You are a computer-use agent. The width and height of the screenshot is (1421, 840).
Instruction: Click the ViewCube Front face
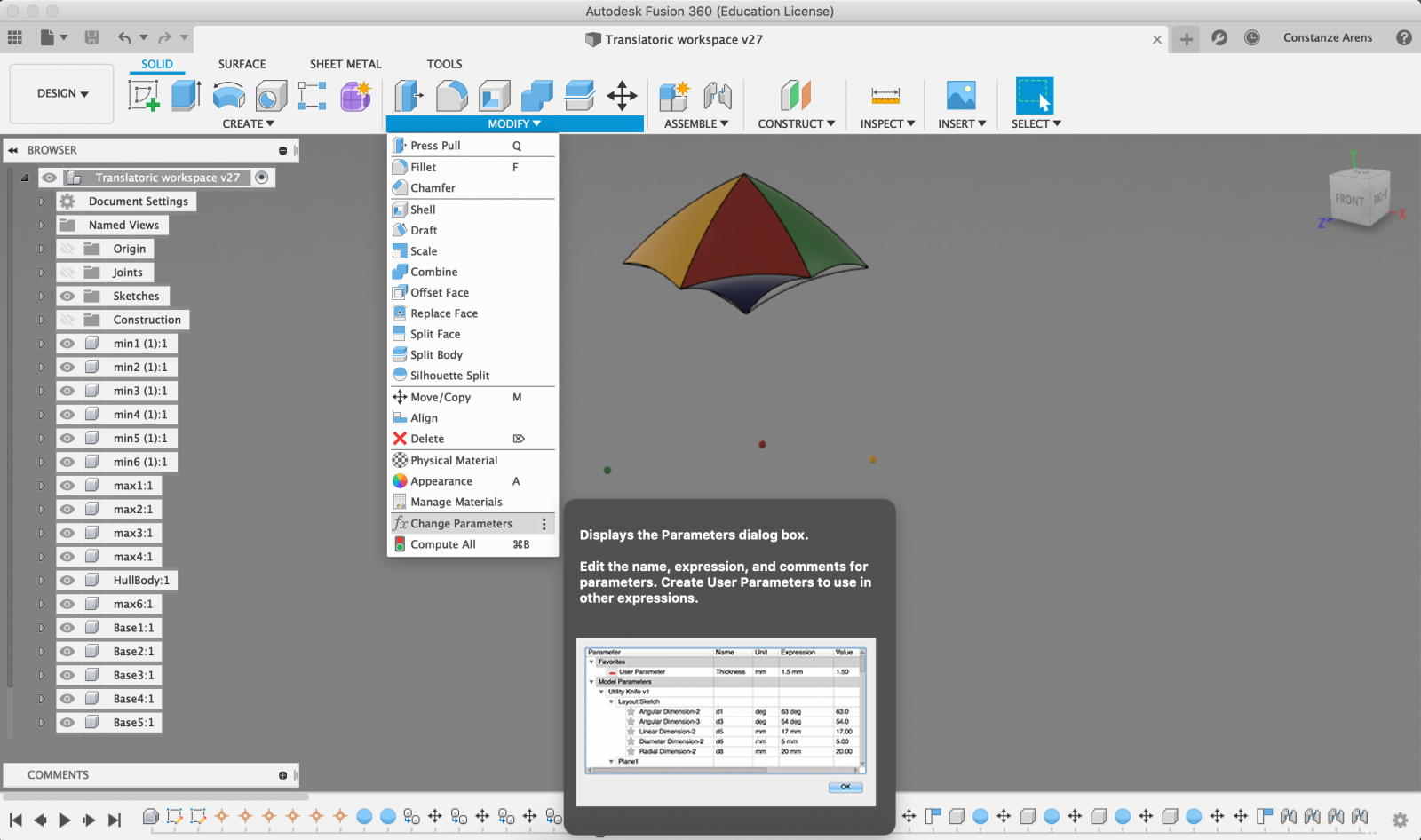tap(1349, 200)
